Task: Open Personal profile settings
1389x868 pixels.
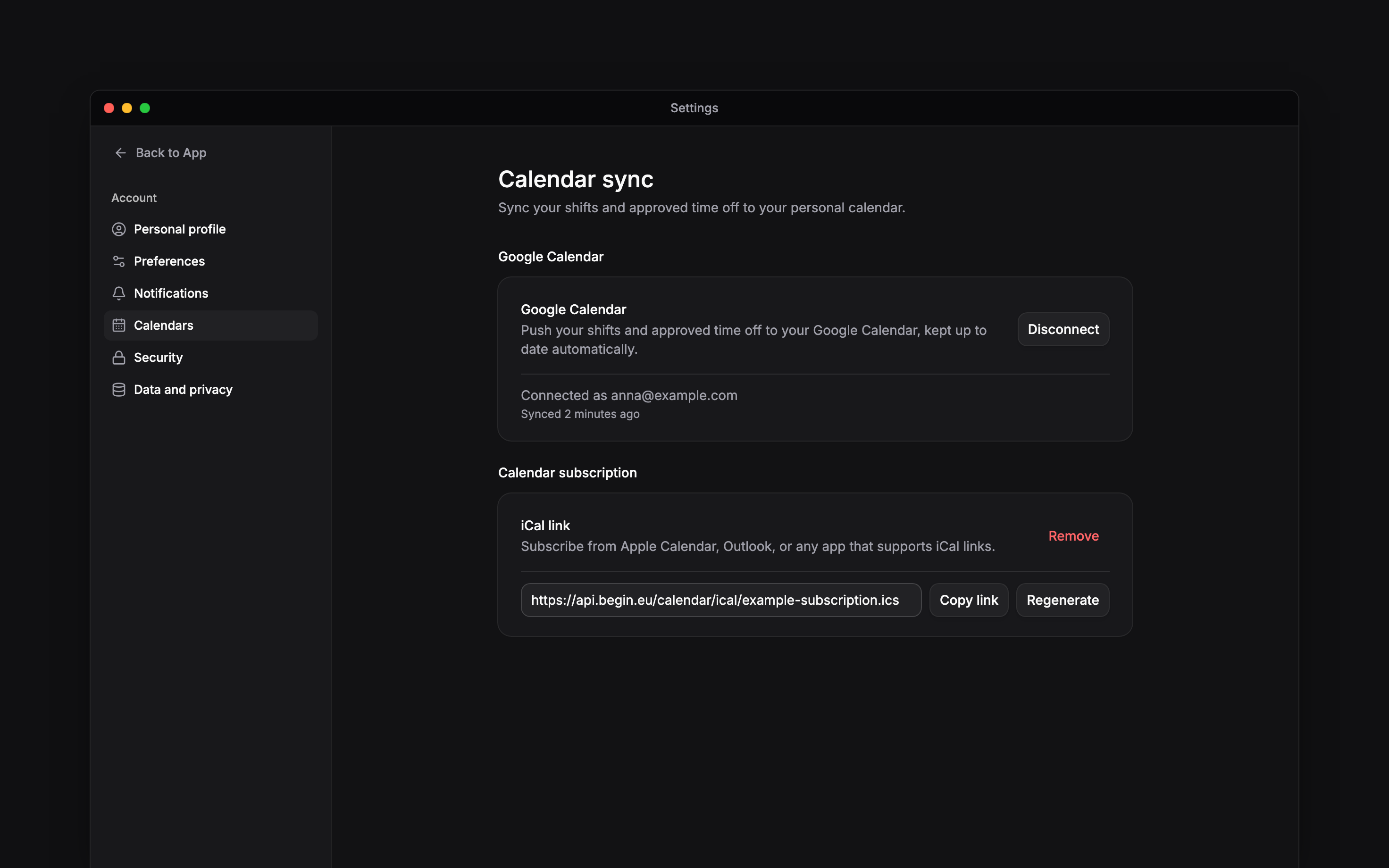Action: click(210, 229)
